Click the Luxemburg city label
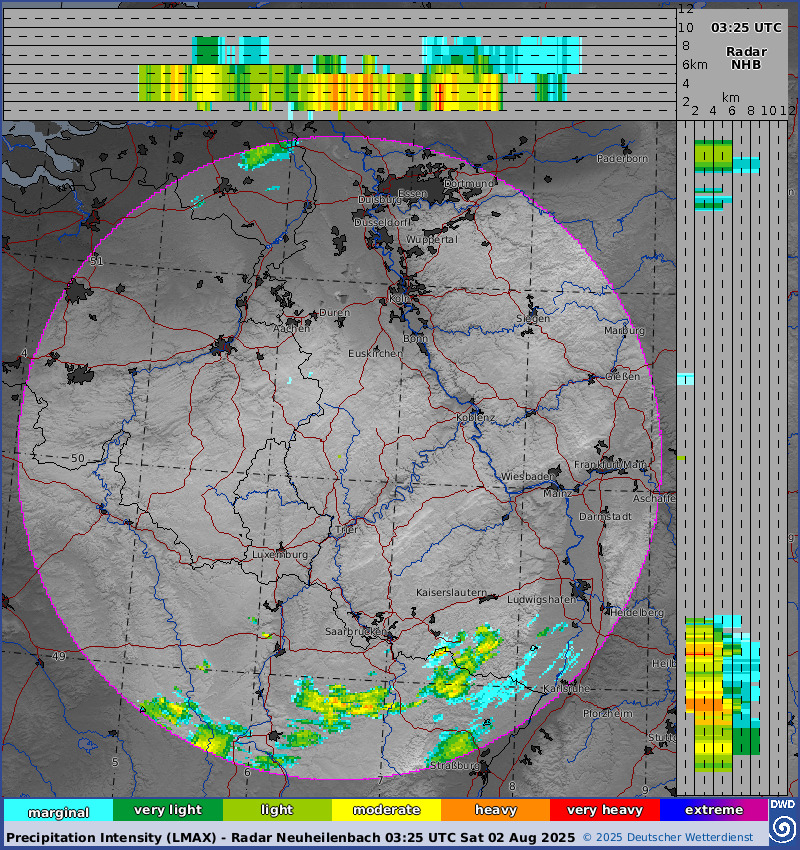The height and width of the screenshot is (850, 800). tap(280, 555)
